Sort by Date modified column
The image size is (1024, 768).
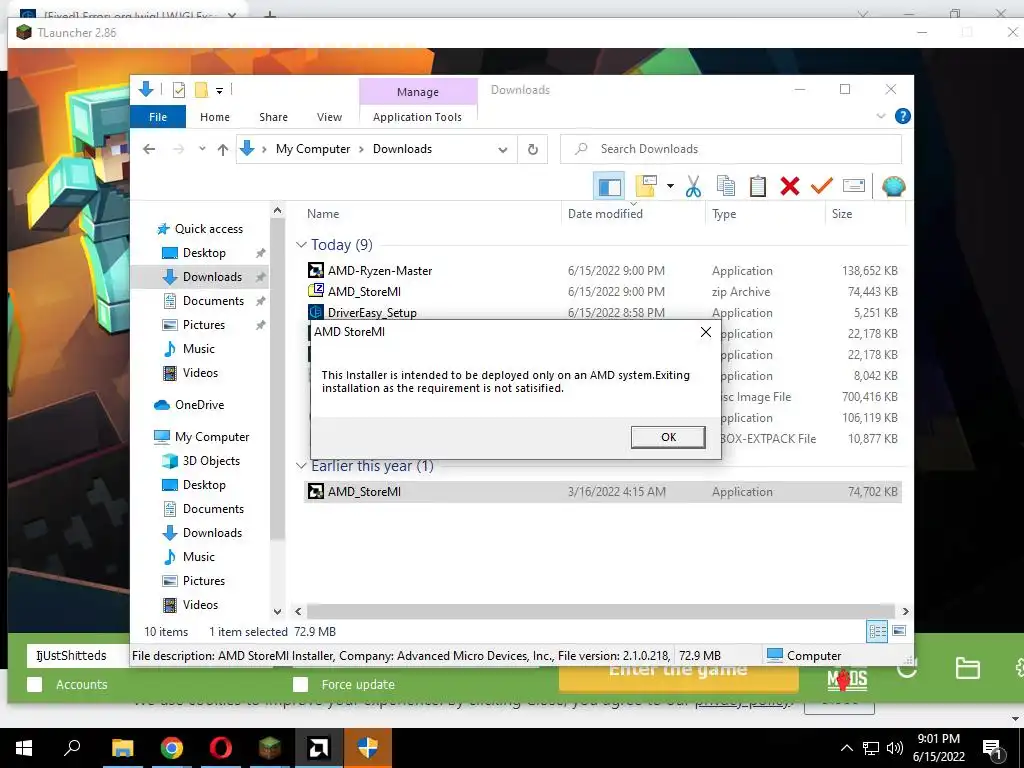[605, 214]
